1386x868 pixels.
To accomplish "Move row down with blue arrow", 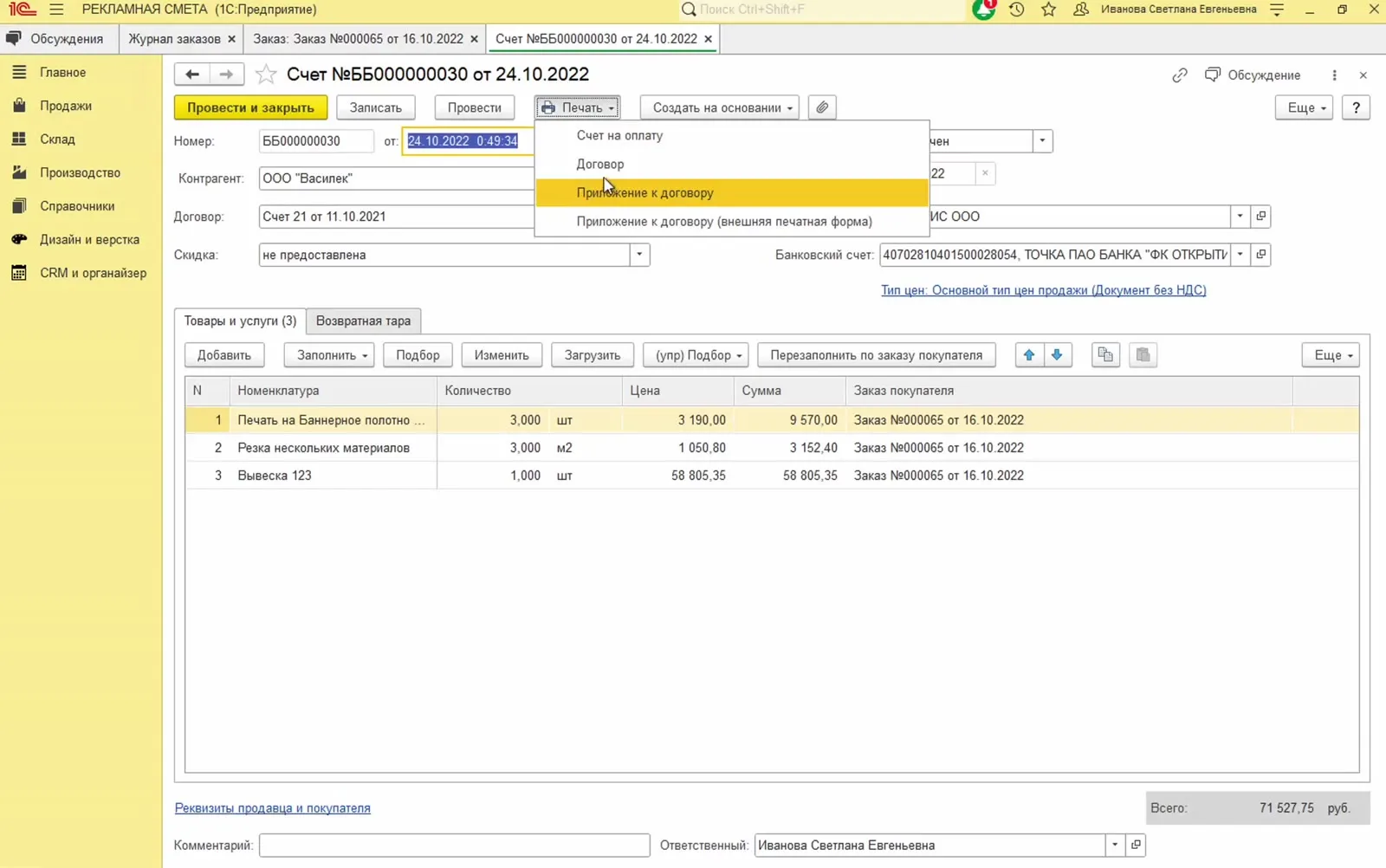I will pyautogui.click(x=1057, y=355).
